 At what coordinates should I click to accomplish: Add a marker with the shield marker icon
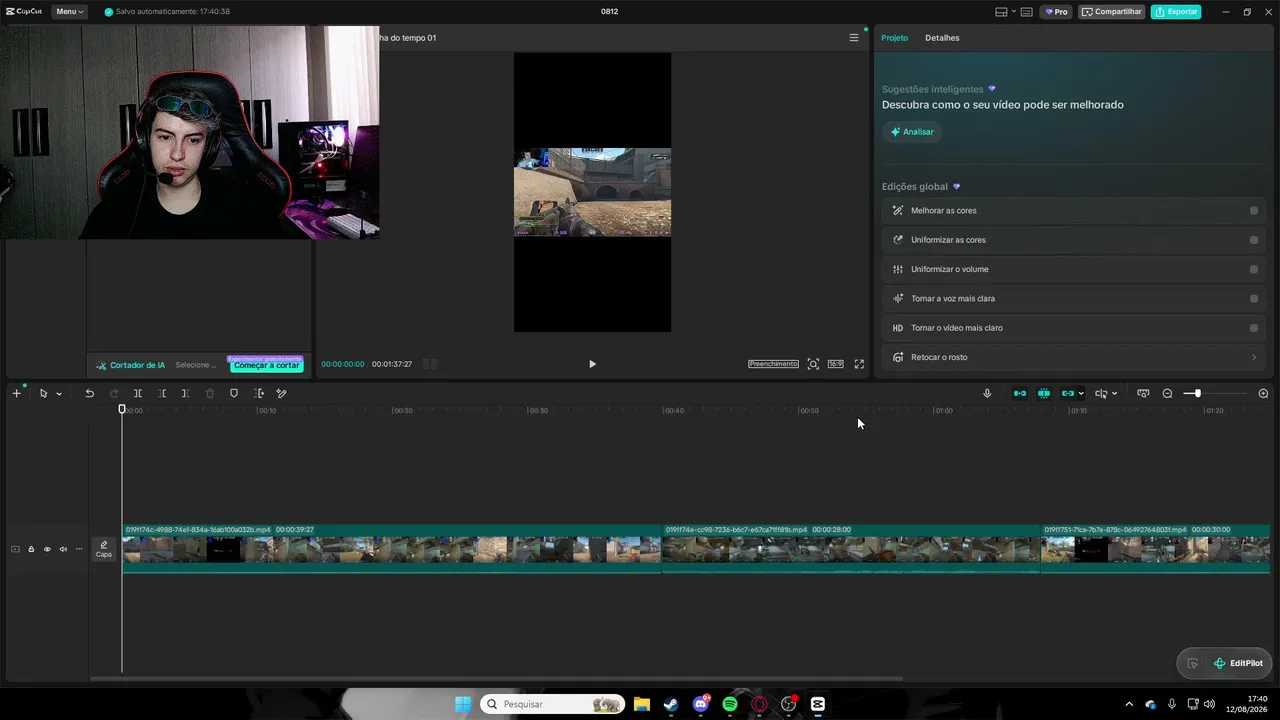coord(234,393)
